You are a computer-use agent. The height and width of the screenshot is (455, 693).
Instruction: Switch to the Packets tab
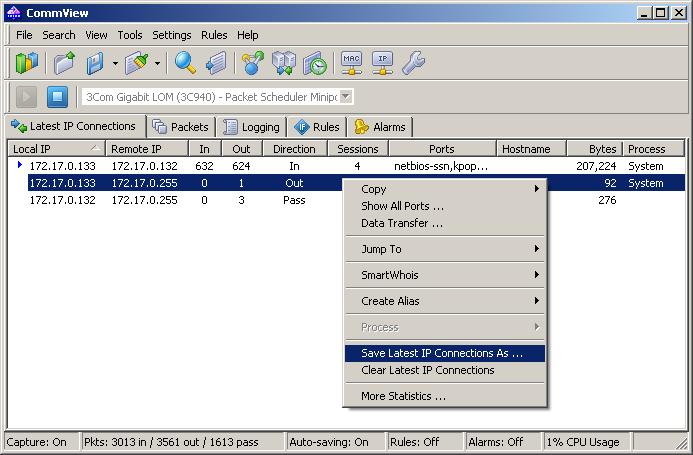(x=181, y=127)
